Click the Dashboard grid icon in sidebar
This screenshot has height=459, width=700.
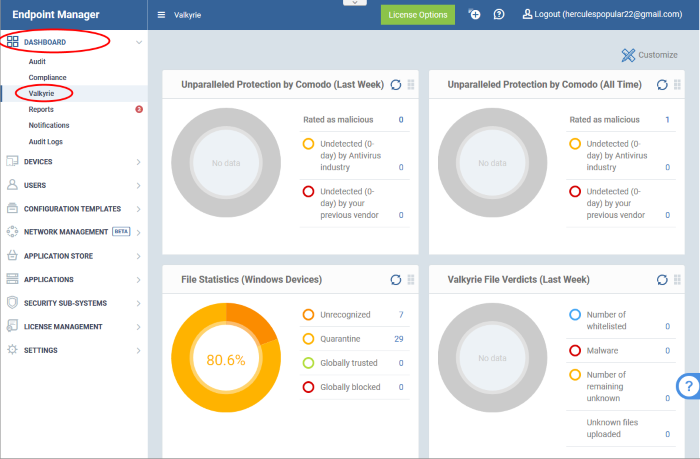pyautogui.click(x=12, y=42)
